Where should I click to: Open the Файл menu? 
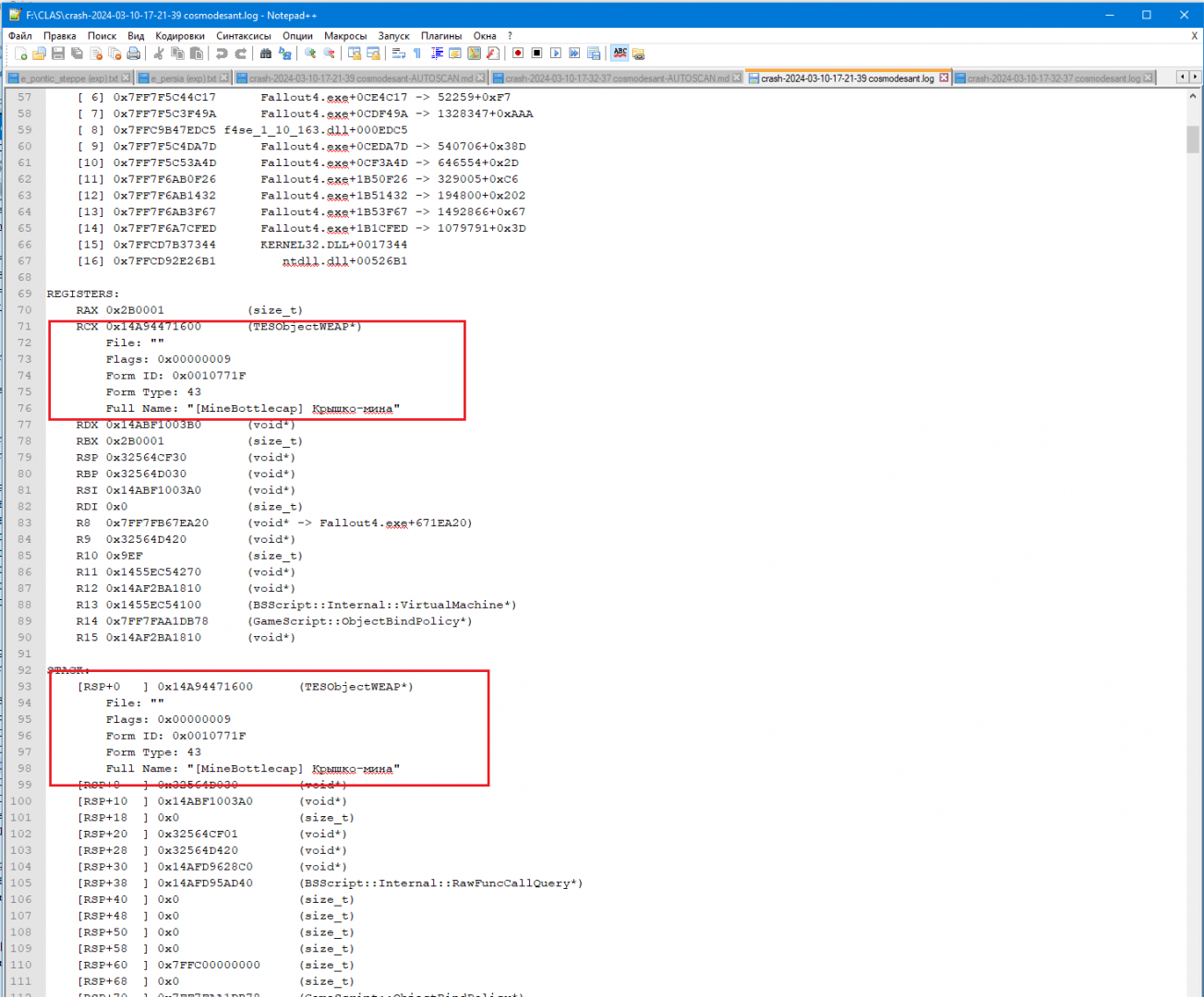pyautogui.click(x=20, y=36)
